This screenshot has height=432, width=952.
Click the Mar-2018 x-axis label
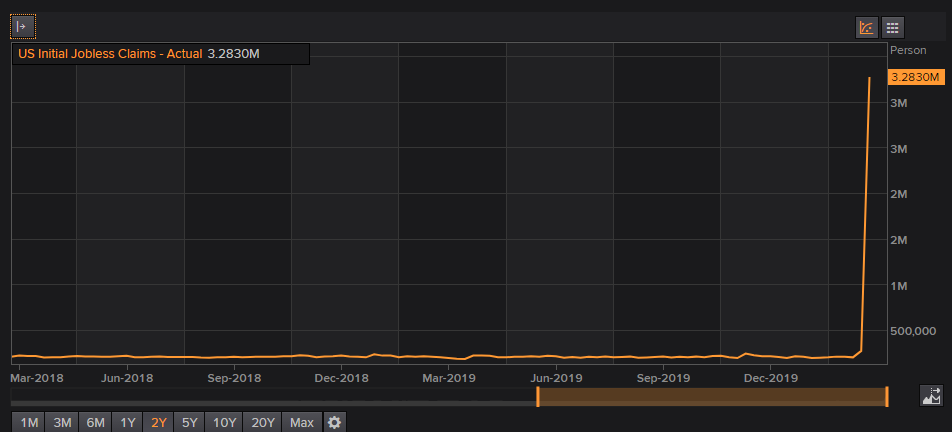click(x=36, y=378)
